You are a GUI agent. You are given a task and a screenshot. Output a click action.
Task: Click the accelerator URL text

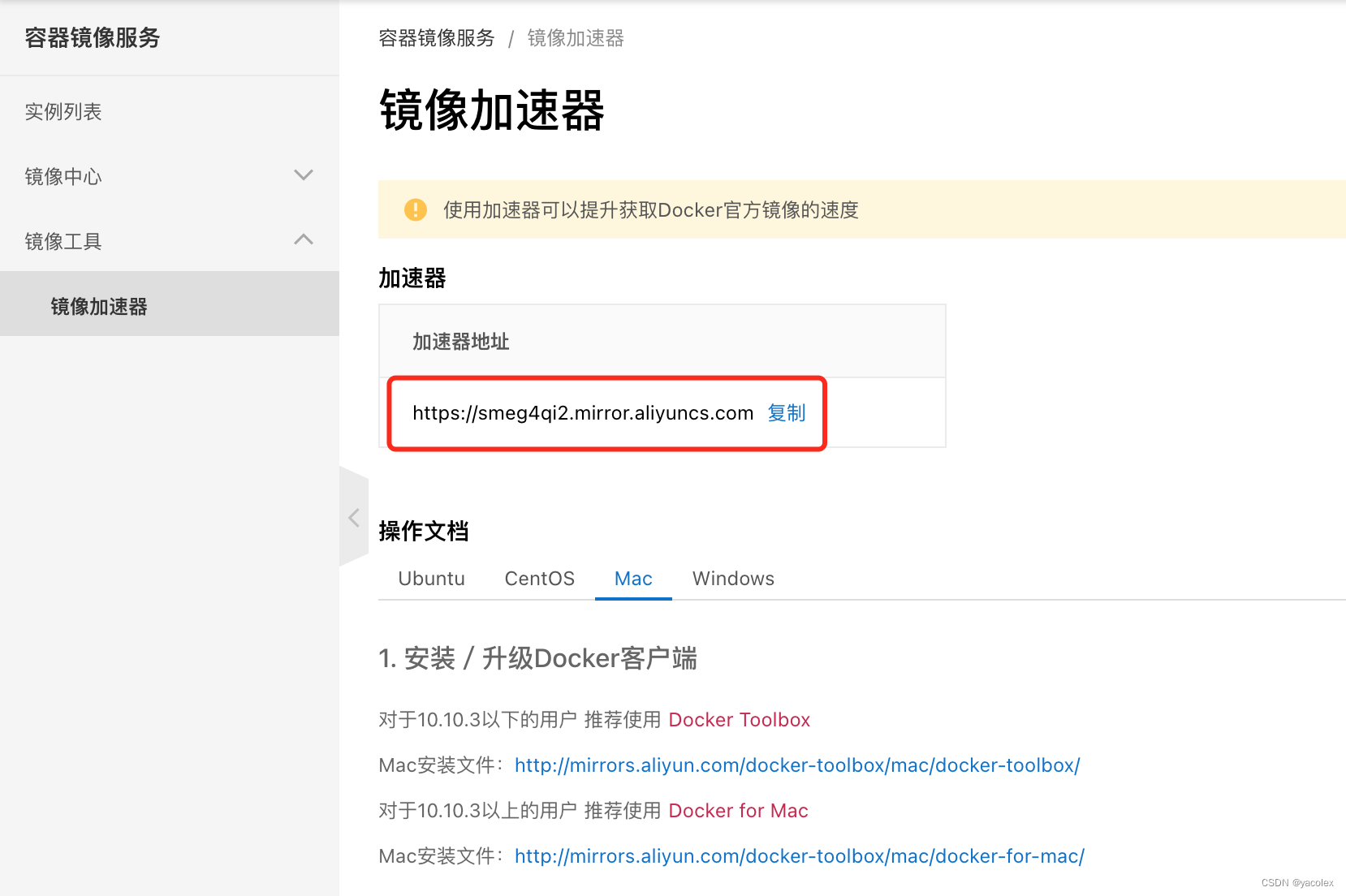583,413
